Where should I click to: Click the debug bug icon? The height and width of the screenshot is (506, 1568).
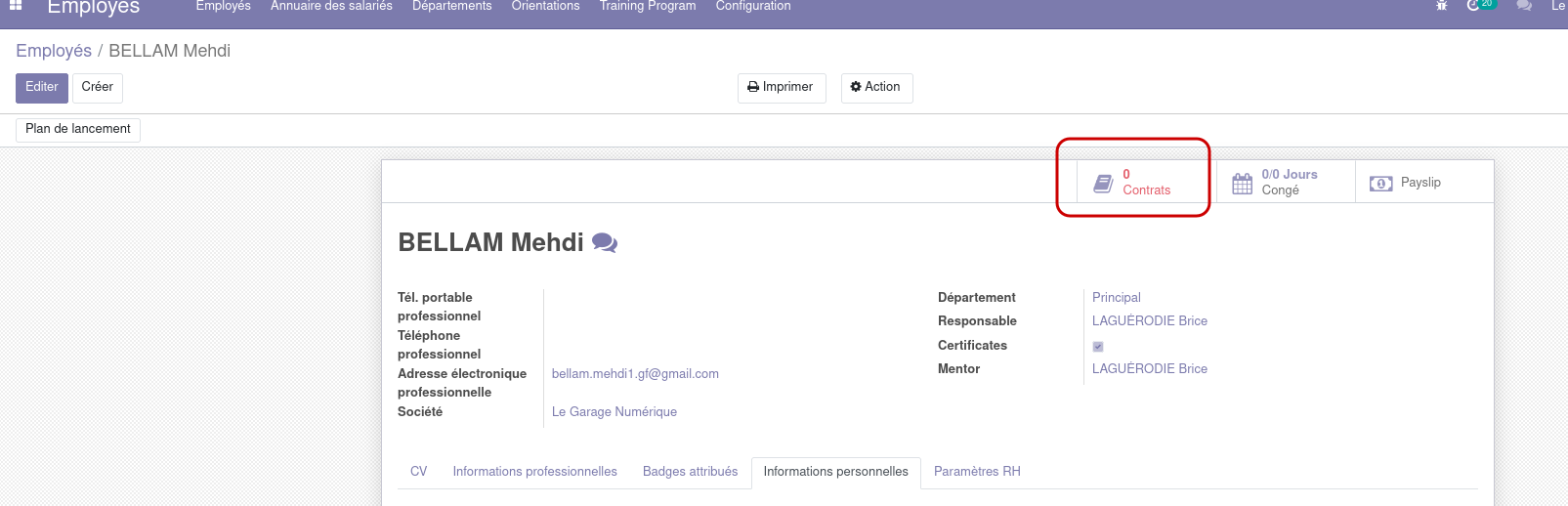[1442, 5]
